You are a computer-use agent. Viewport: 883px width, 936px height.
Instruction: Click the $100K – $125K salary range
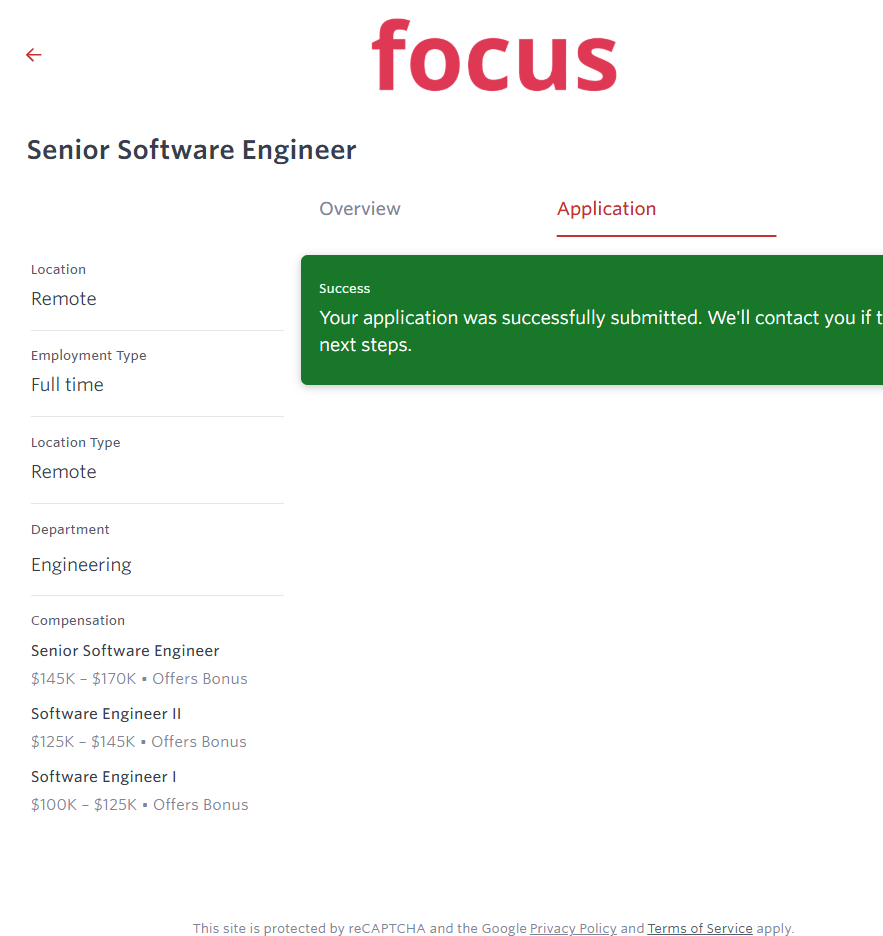pyautogui.click(x=84, y=805)
